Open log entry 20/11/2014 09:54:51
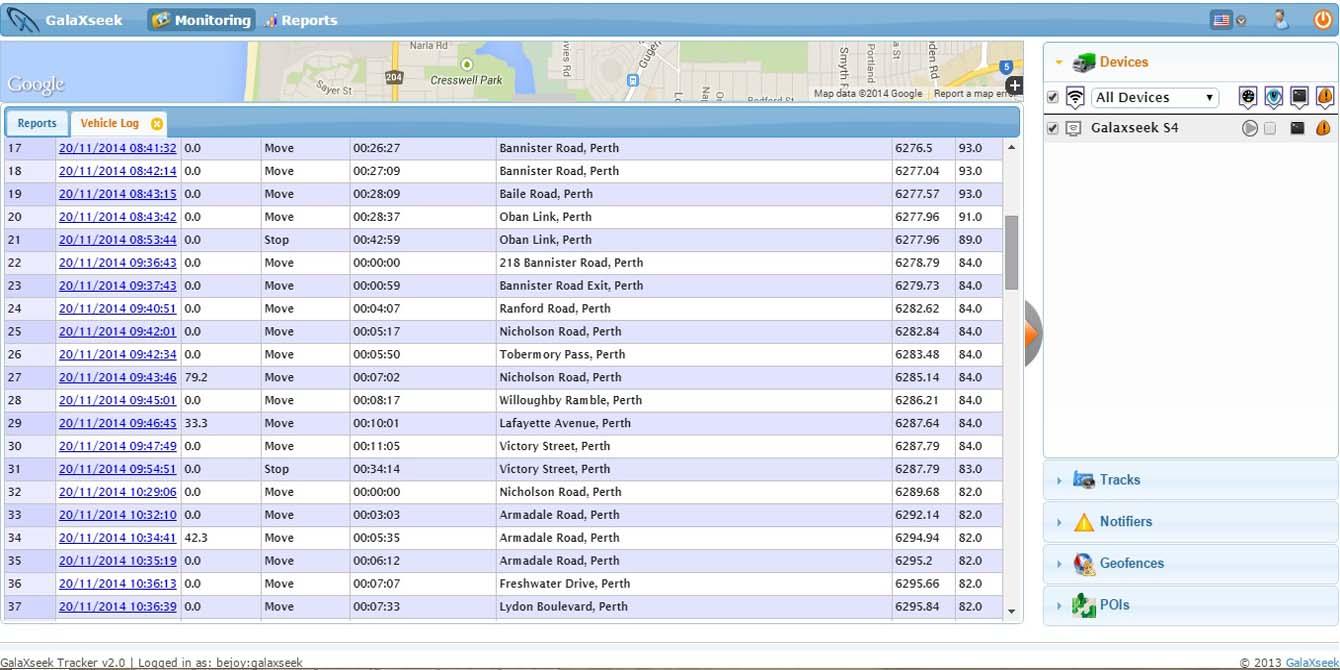The image size is (1340, 670). (x=118, y=469)
